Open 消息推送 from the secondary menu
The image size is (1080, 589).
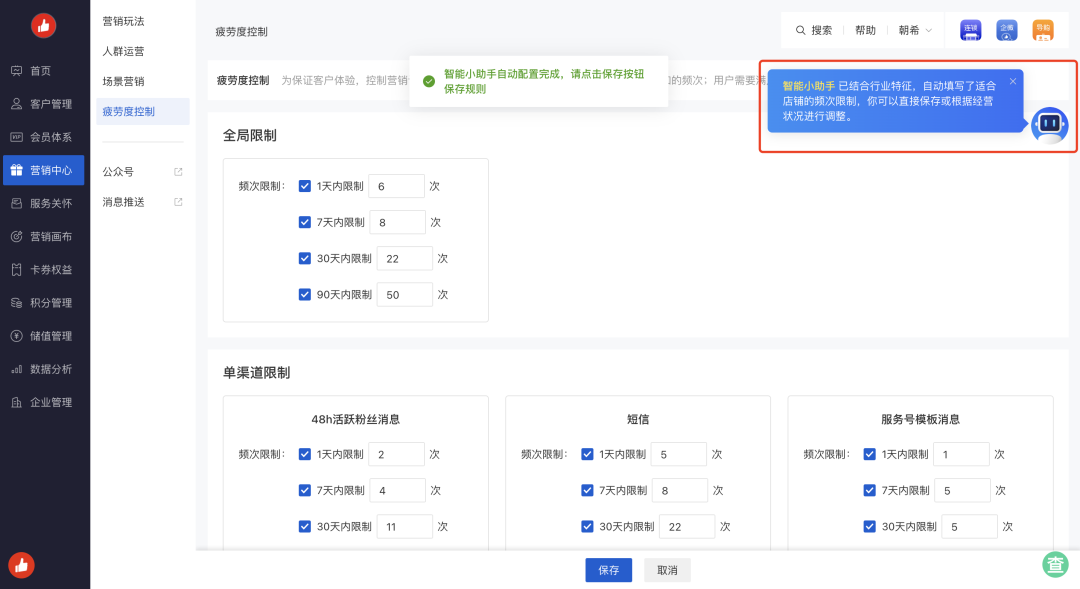tap(126, 201)
